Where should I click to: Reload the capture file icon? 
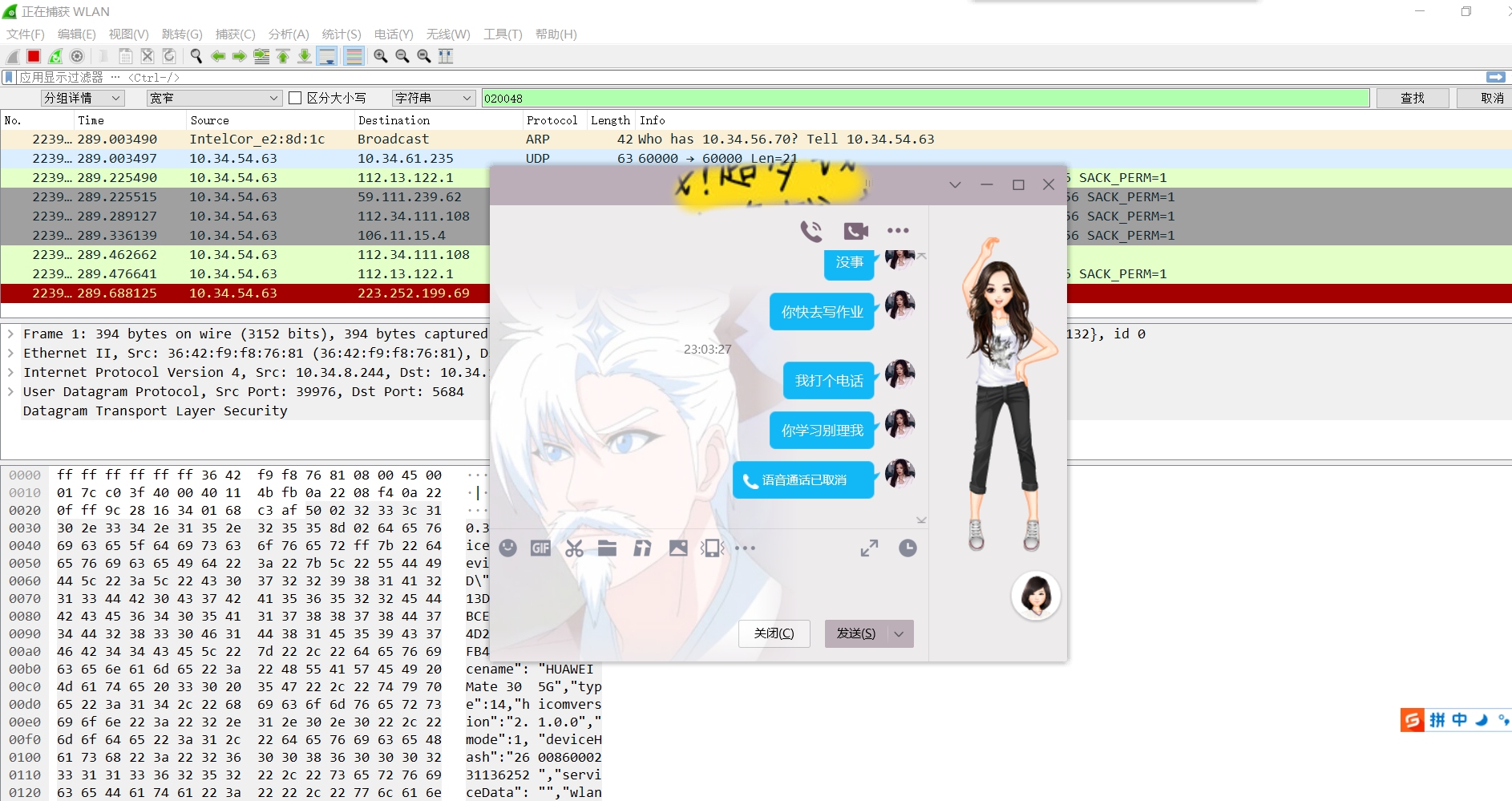click(x=169, y=56)
